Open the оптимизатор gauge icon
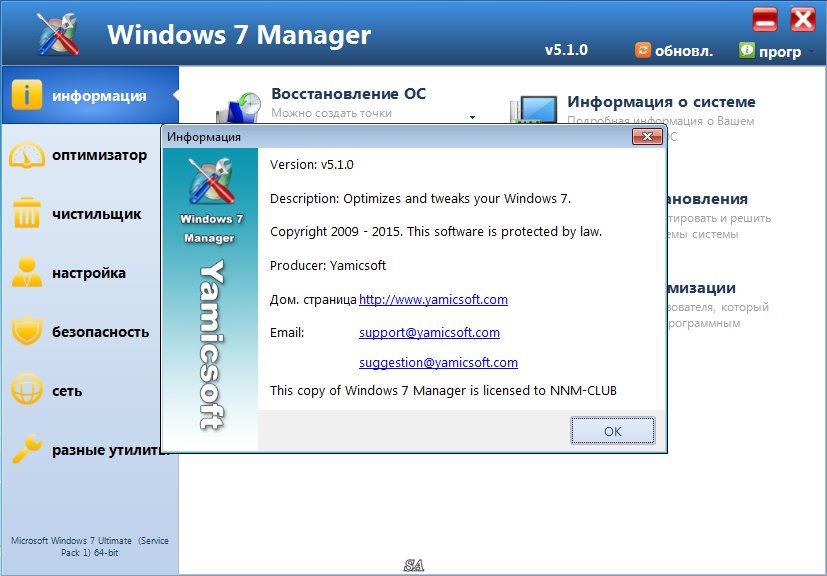 point(26,155)
